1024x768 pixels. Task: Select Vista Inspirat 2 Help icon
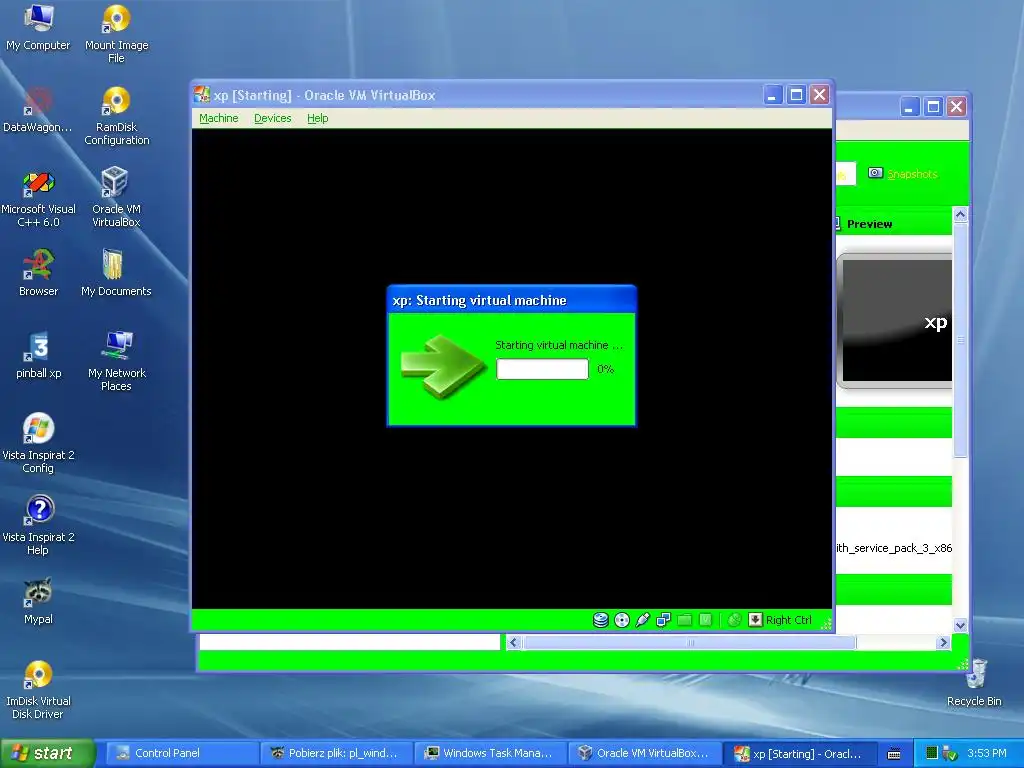tap(38, 526)
